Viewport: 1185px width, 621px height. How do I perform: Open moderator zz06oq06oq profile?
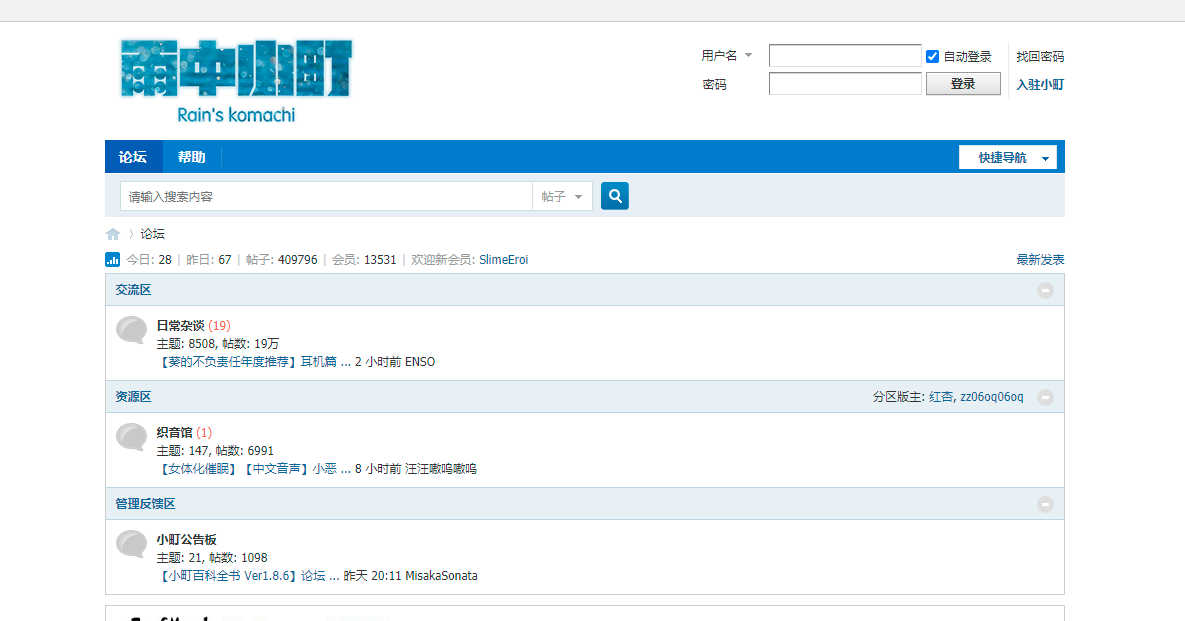pyautogui.click(x=992, y=397)
